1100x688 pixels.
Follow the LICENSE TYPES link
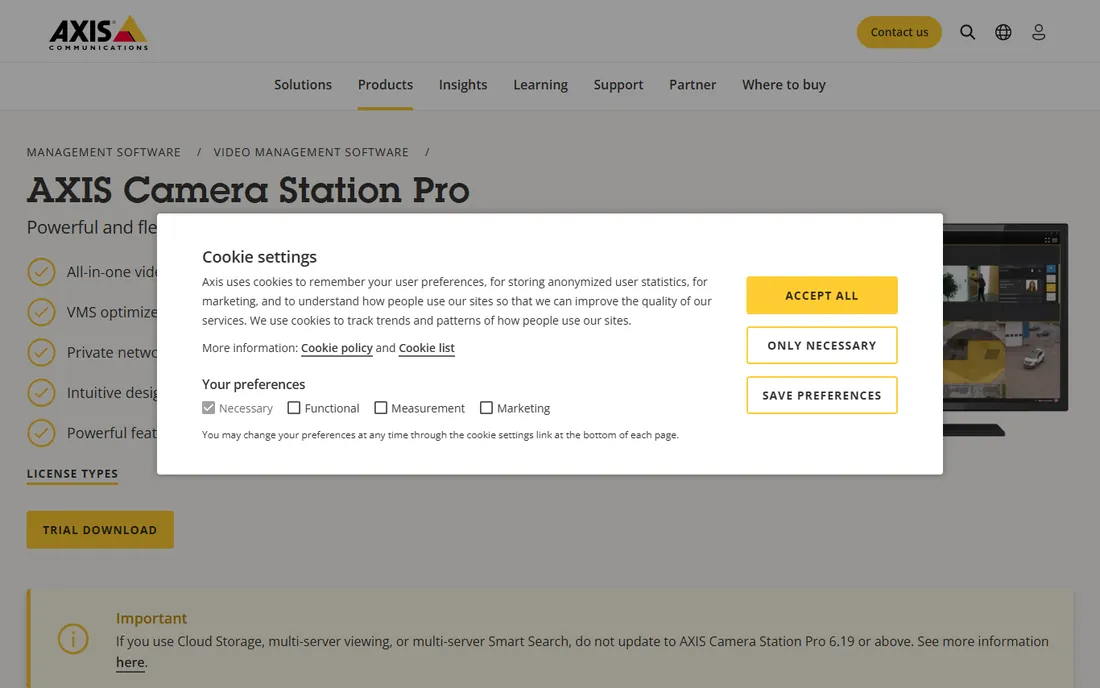point(72,474)
